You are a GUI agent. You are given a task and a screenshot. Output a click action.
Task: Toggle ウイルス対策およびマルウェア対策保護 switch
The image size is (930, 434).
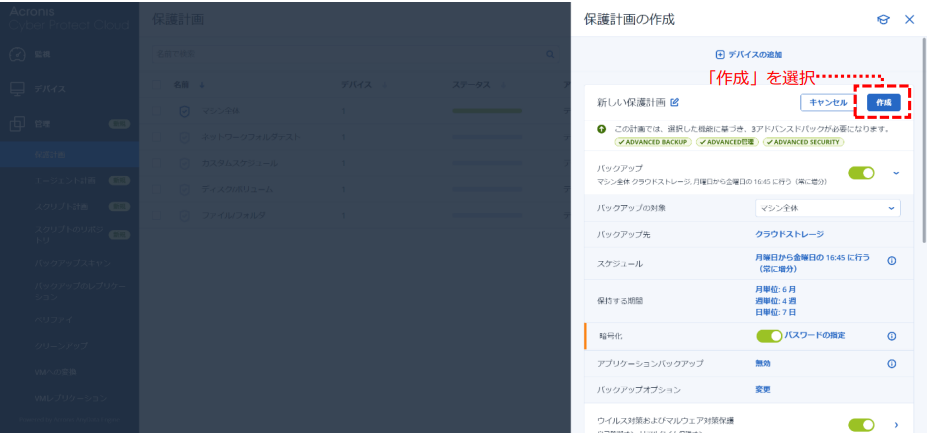(861, 425)
